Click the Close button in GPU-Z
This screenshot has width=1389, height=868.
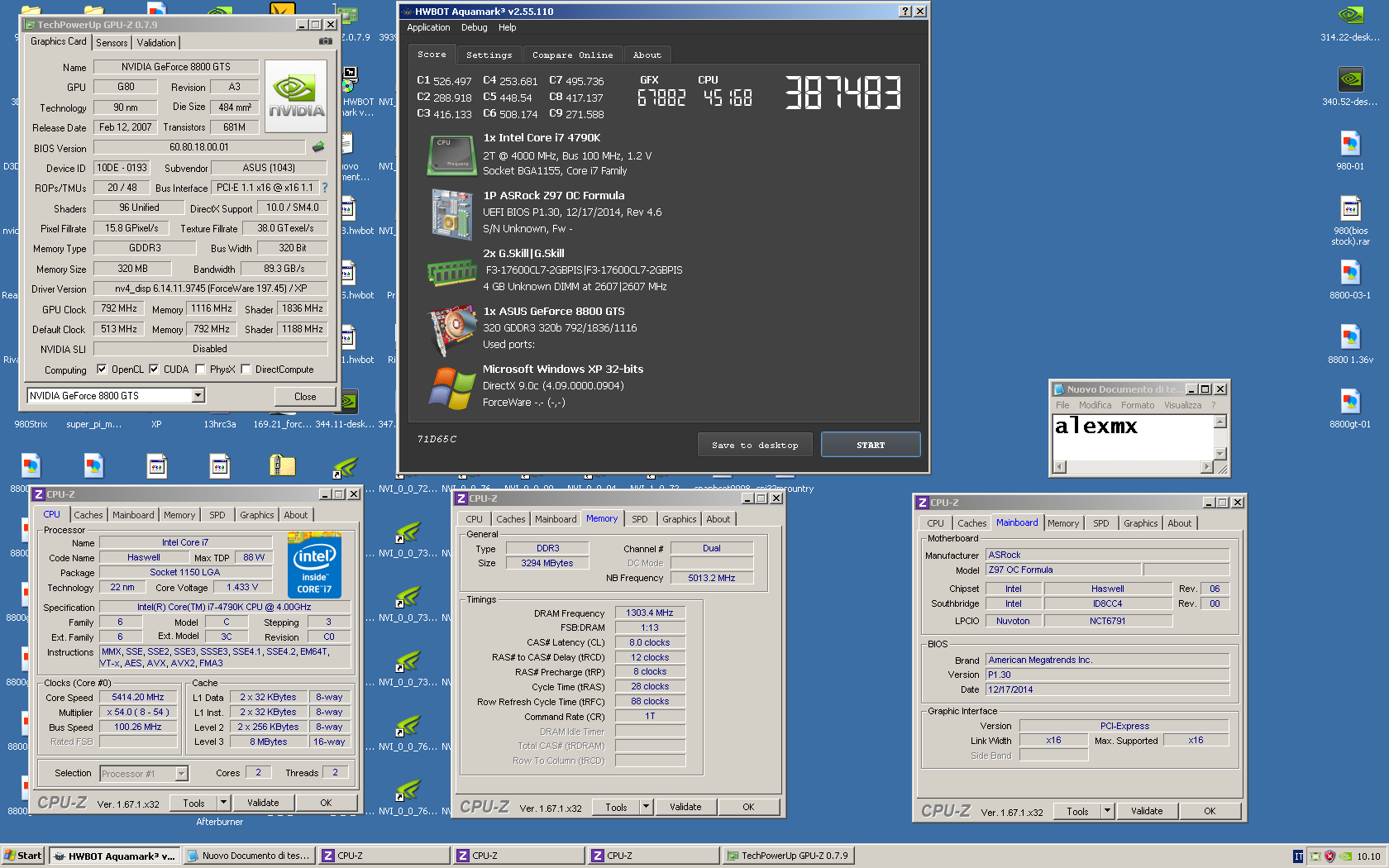305,397
